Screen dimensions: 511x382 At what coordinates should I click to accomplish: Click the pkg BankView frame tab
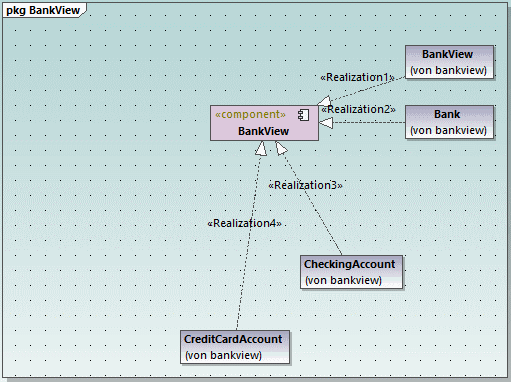[43, 10]
